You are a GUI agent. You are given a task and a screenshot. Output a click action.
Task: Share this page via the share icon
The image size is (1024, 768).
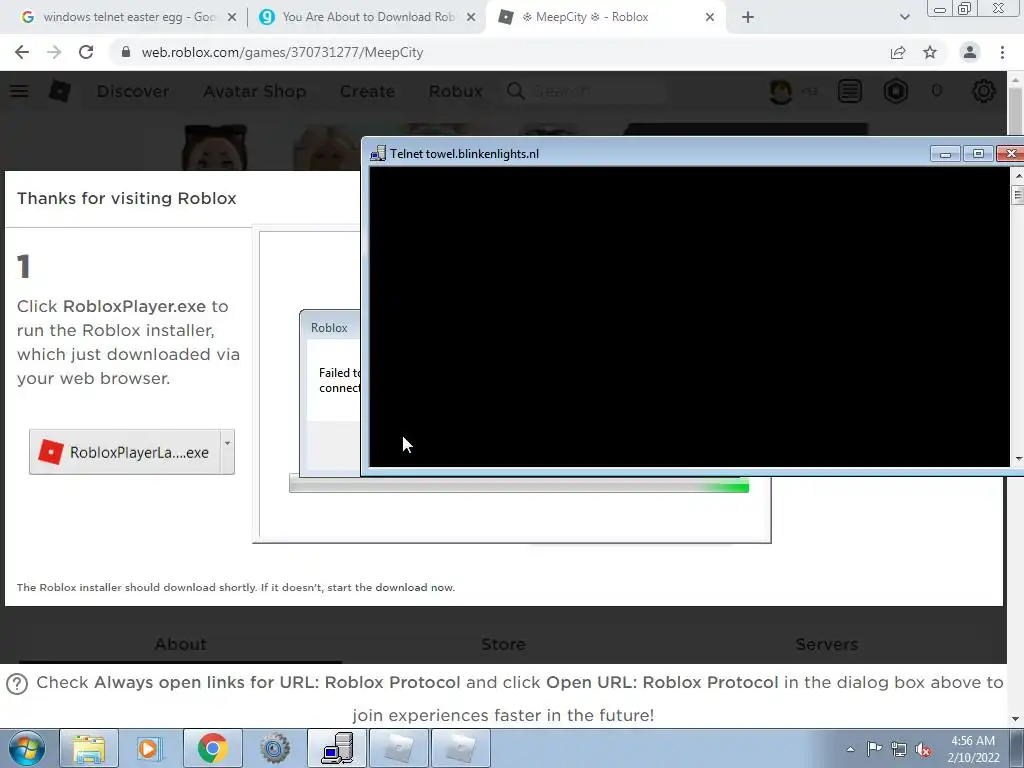(x=898, y=52)
